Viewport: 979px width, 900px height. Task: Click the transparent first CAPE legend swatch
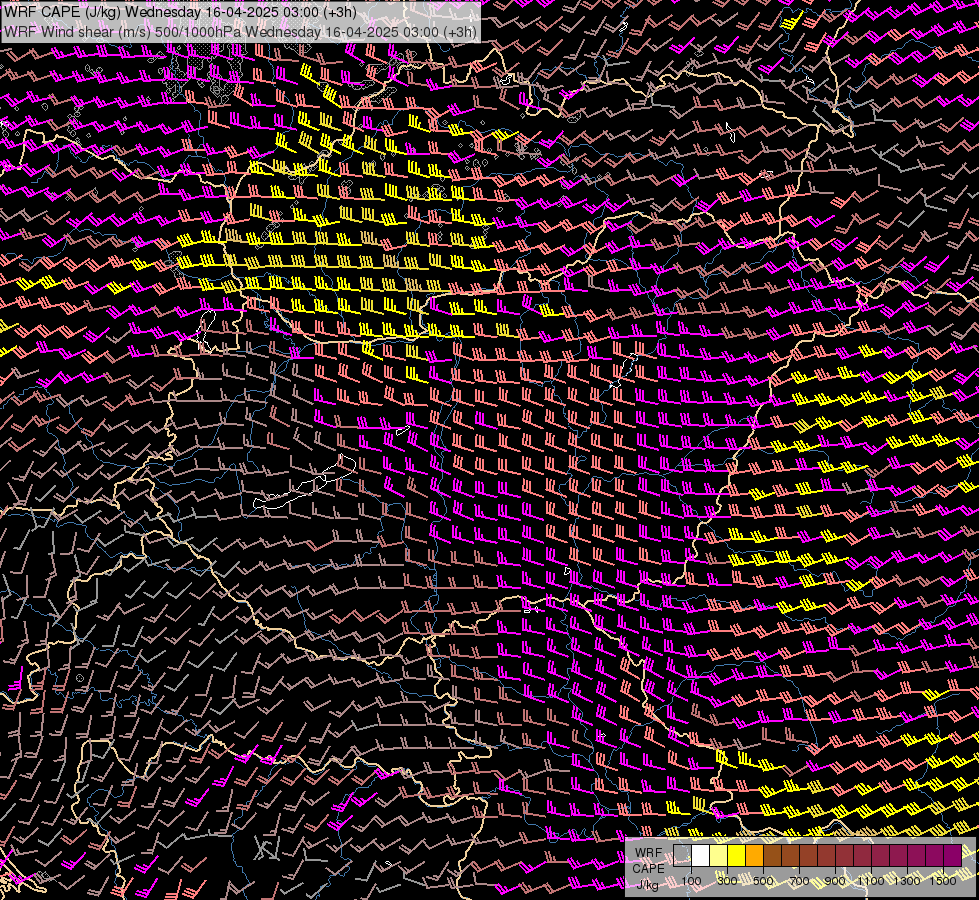682,855
